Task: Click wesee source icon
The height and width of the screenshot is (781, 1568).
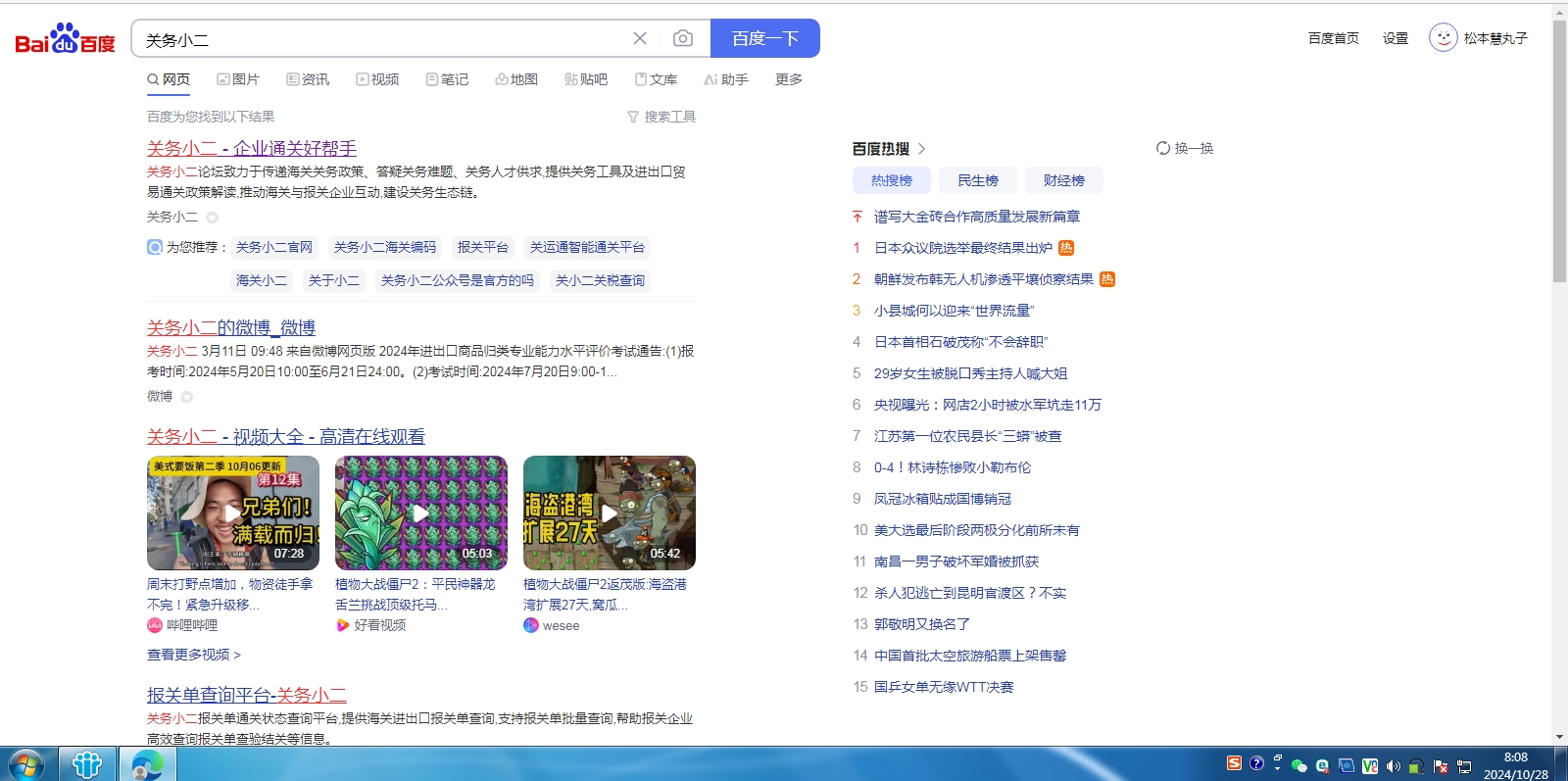Action: (531, 625)
